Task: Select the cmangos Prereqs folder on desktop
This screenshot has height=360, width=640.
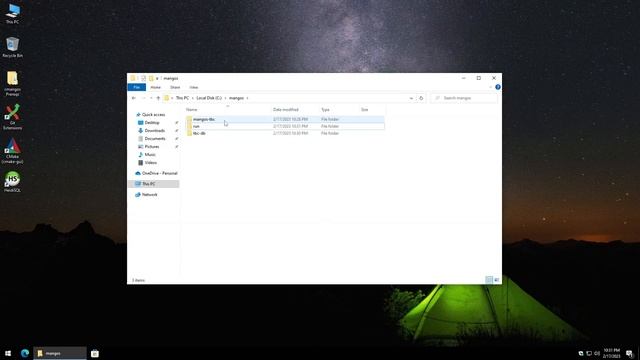Action: pyautogui.click(x=12, y=84)
